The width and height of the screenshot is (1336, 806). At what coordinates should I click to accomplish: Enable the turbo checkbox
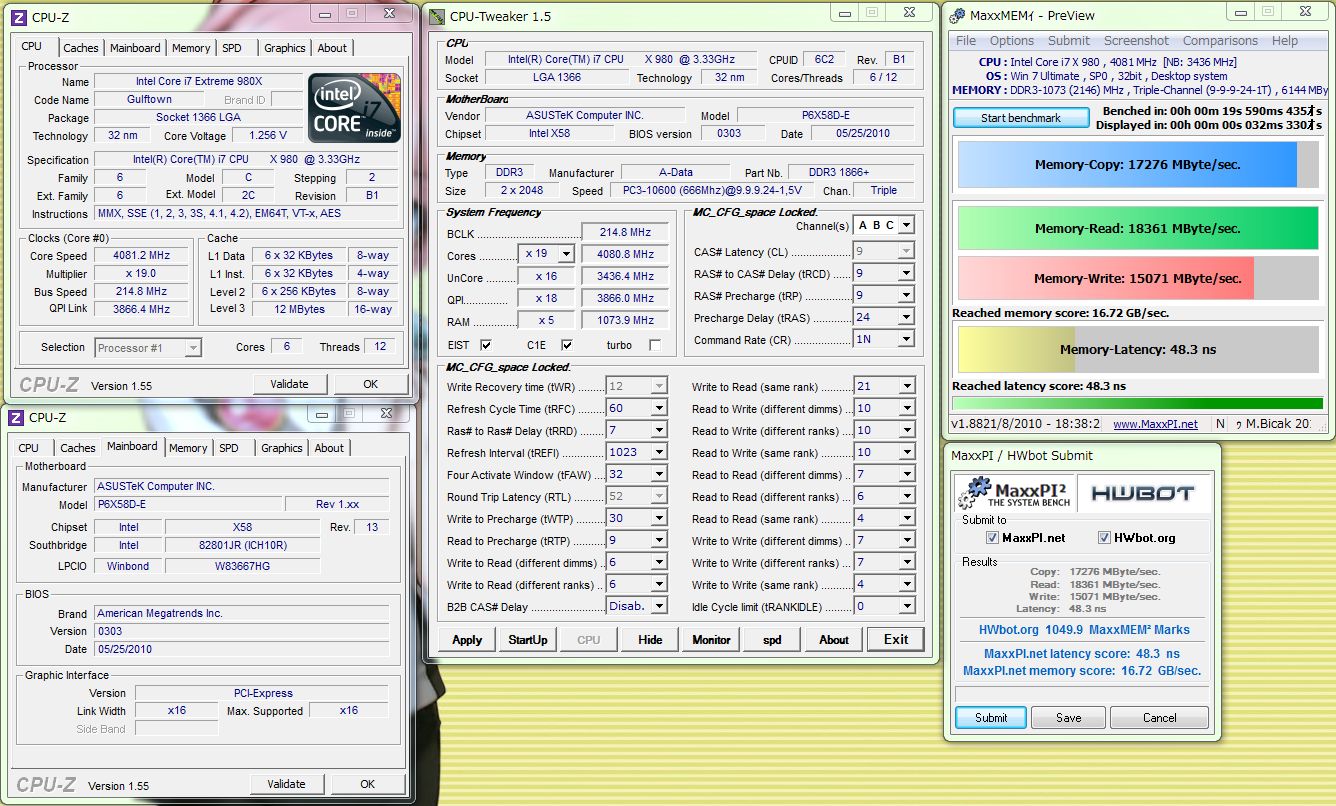pos(655,345)
